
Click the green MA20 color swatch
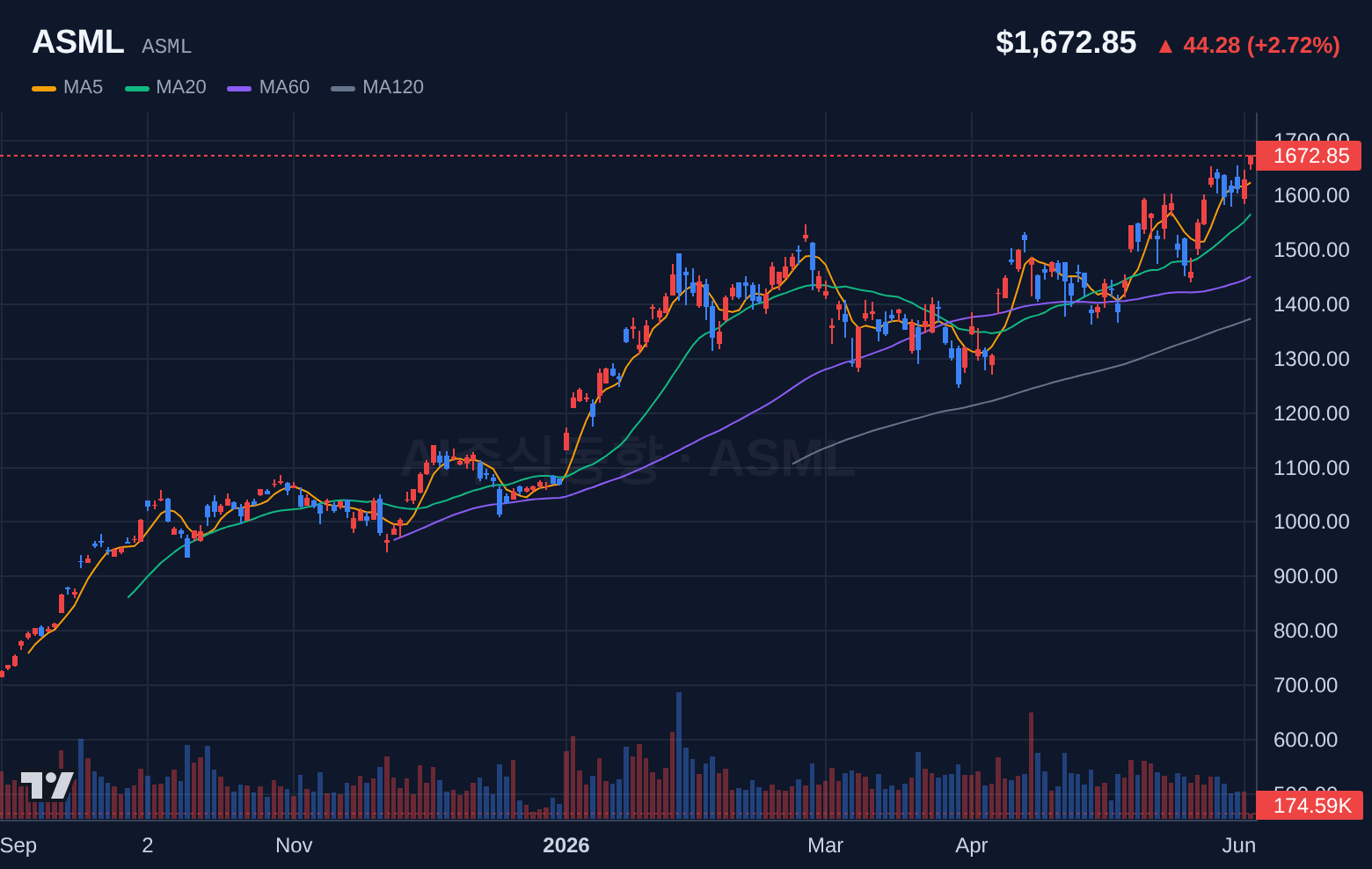pos(137,88)
